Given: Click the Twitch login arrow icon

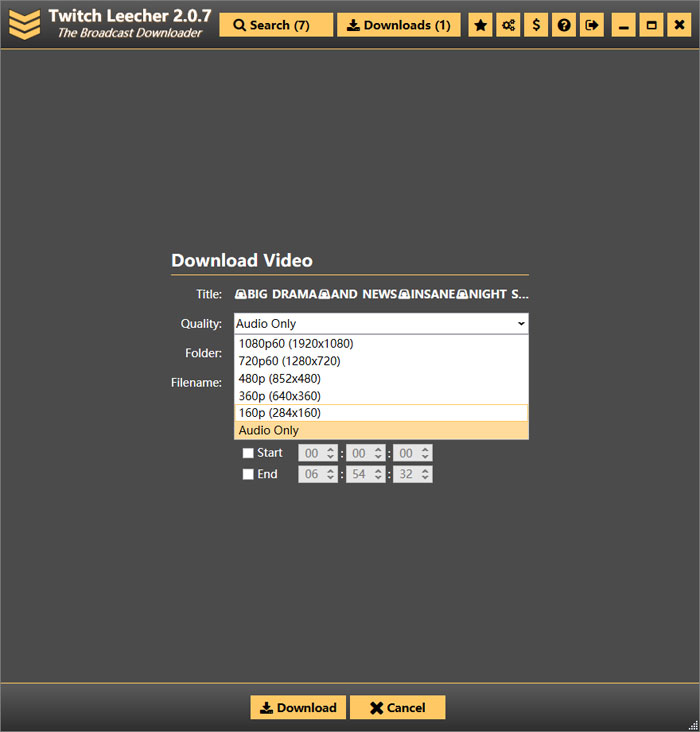Looking at the screenshot, I should [592, 25].
